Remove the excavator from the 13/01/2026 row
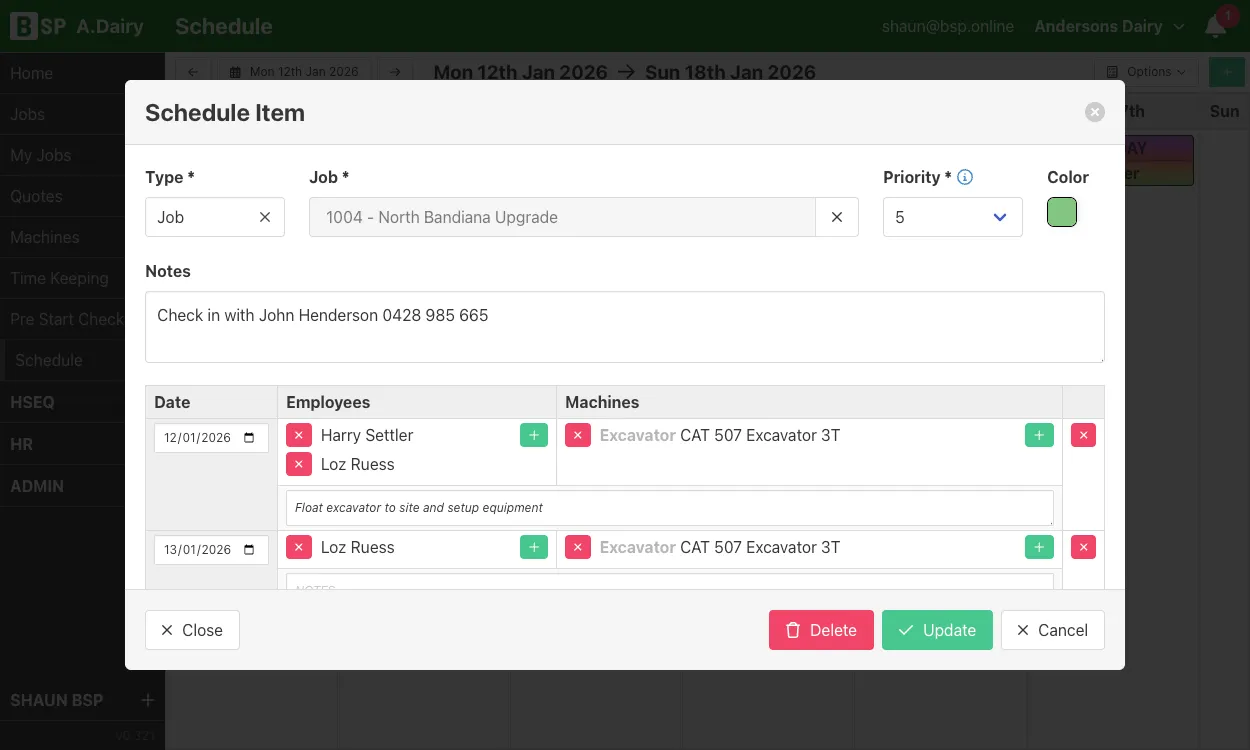 (x=577, y=547)
